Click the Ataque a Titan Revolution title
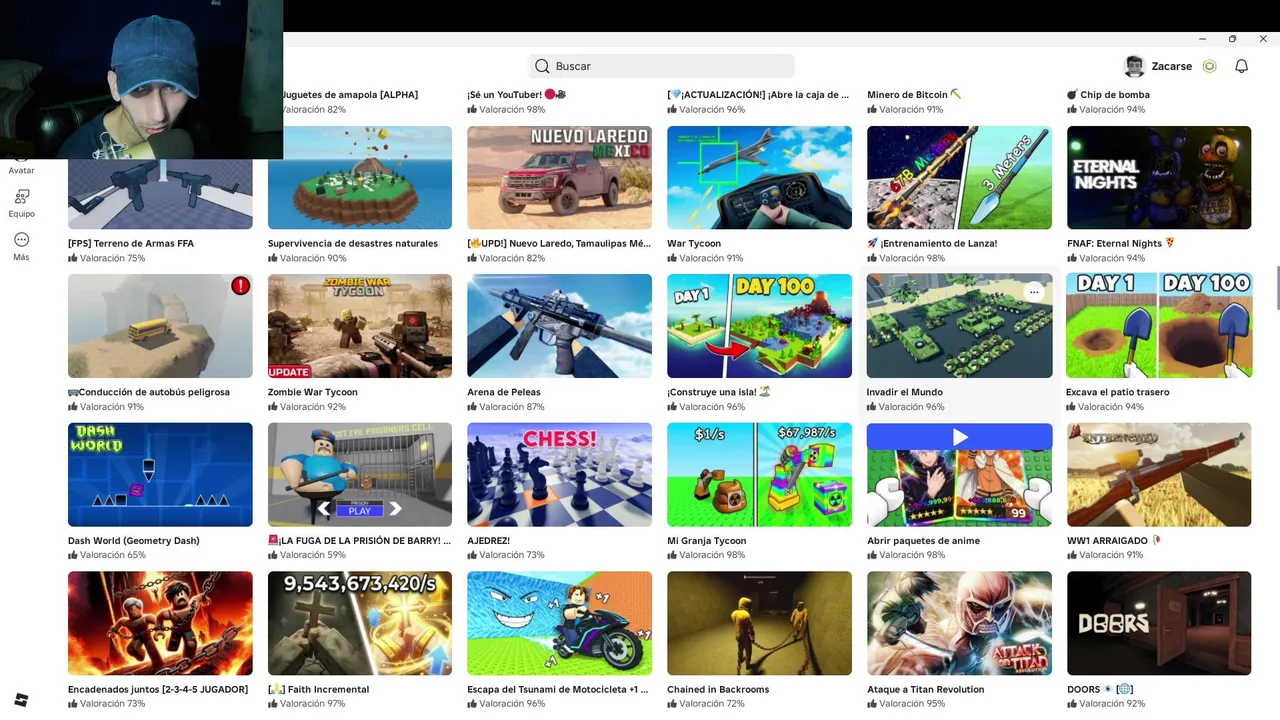The height and width of the screenshot is (720, 1280). (926, 690)
